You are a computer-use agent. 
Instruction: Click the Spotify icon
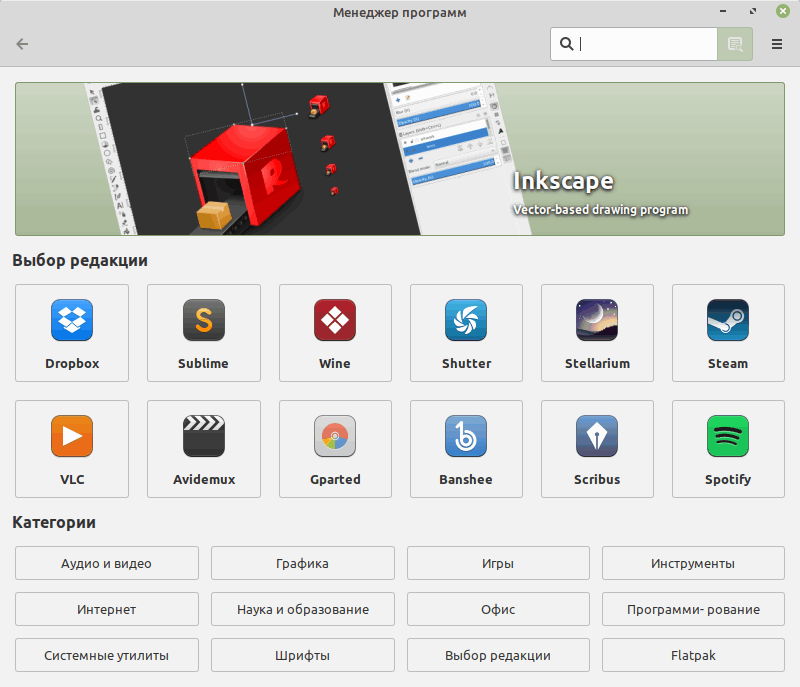728,448
